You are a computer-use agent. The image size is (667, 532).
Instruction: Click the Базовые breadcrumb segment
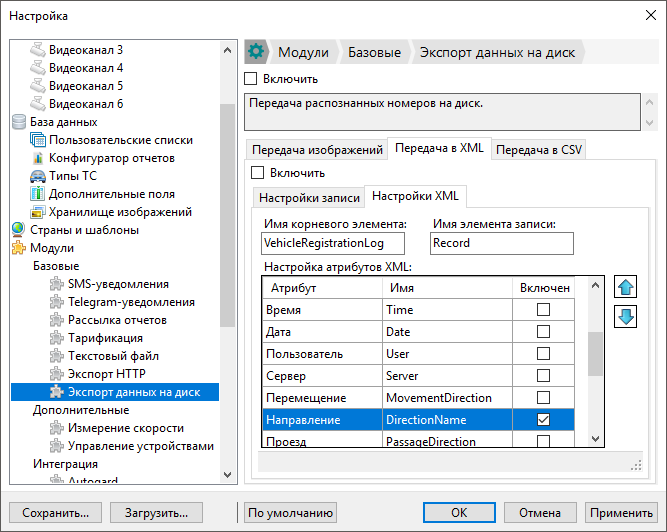click(374, 52)
